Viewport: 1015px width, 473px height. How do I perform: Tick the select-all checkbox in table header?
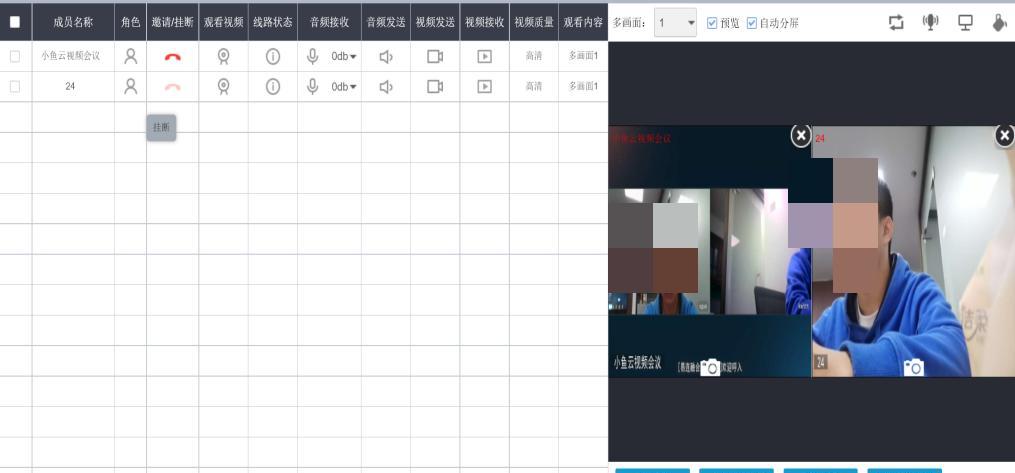pos(15,22)
